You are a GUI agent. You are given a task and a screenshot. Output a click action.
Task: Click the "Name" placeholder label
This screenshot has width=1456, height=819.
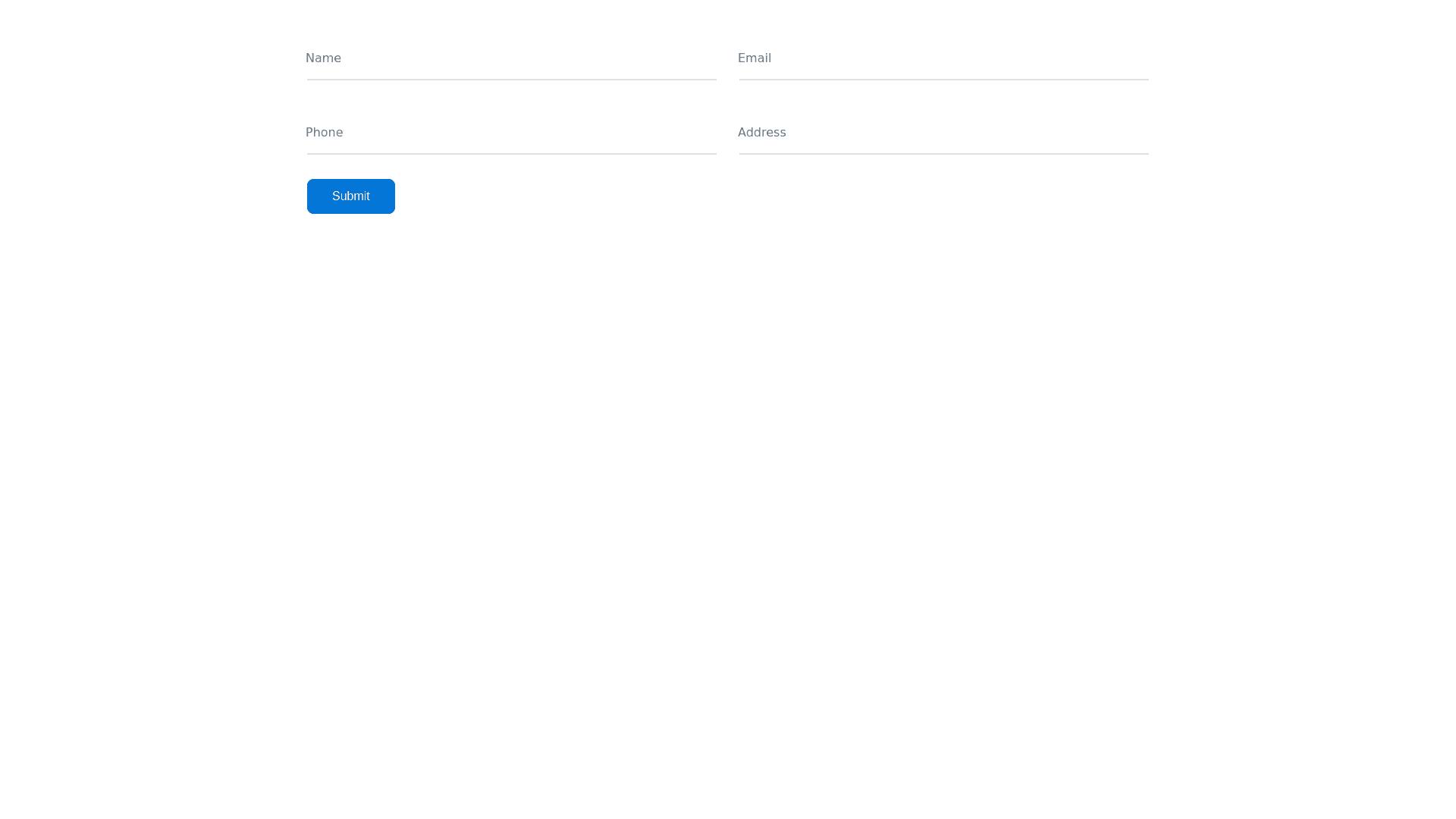click(323, 58)
